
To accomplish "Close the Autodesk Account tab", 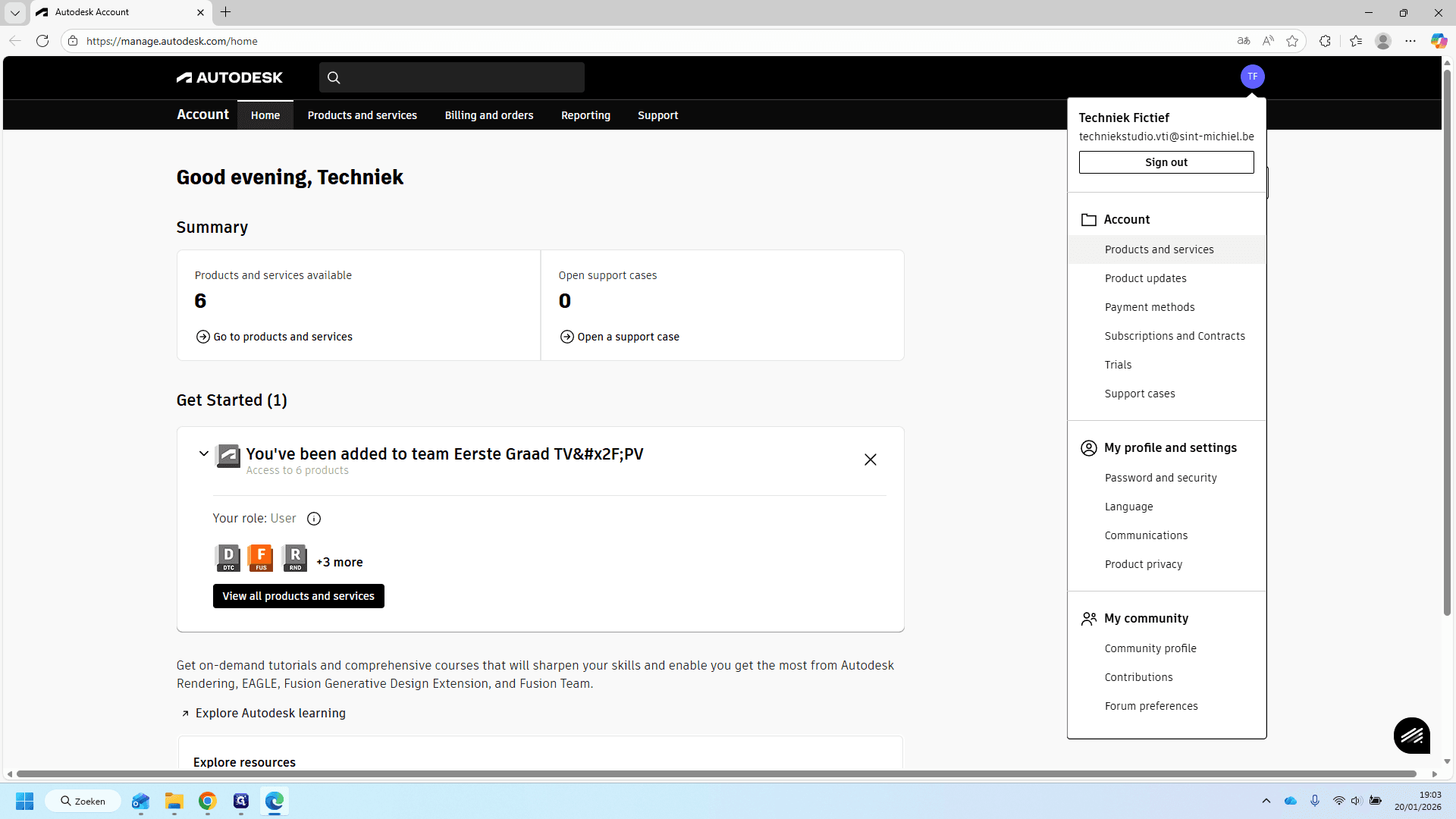I will [x=200, y=12].
